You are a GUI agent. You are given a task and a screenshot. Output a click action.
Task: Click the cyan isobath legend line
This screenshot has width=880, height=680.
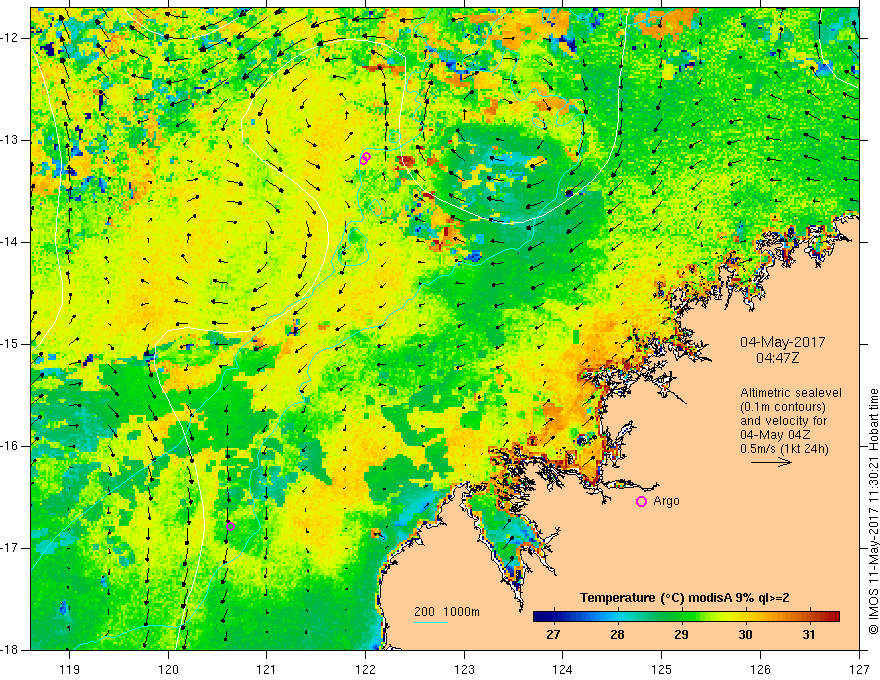pos(430,622)
